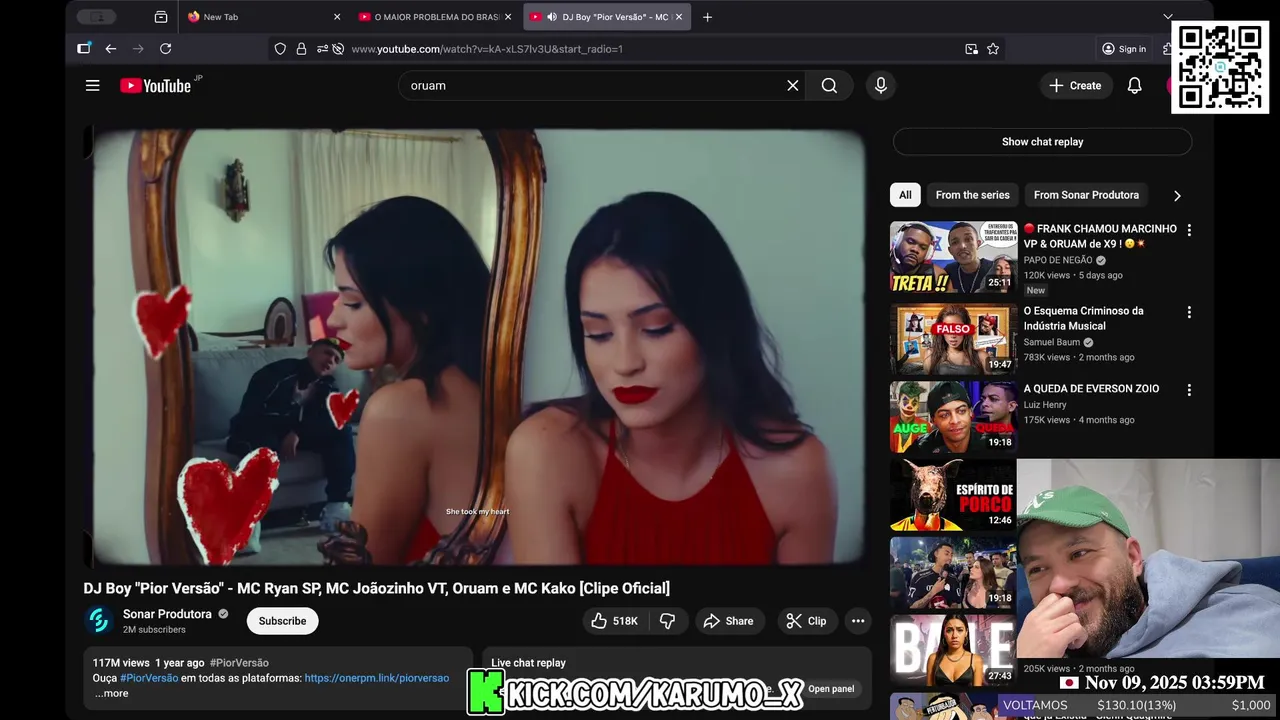Click the autoplay blocked icon in address bar
This screenshot has width=1280, height=720.
coord(338,49)
